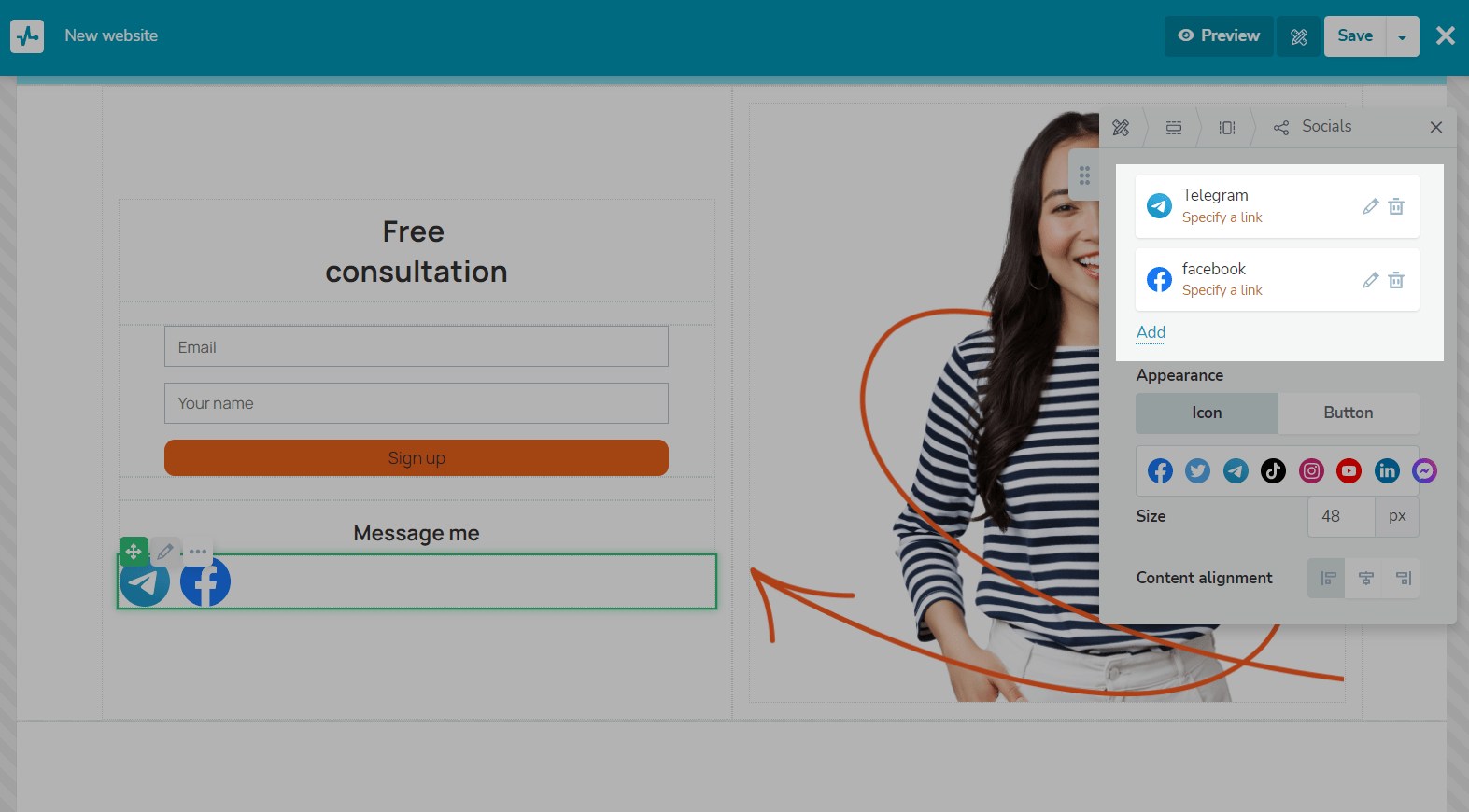This screenshot has width=1469, height=812.
Task: Pick the YouTube icon in Appearance row
Action: pos(1349,471)
